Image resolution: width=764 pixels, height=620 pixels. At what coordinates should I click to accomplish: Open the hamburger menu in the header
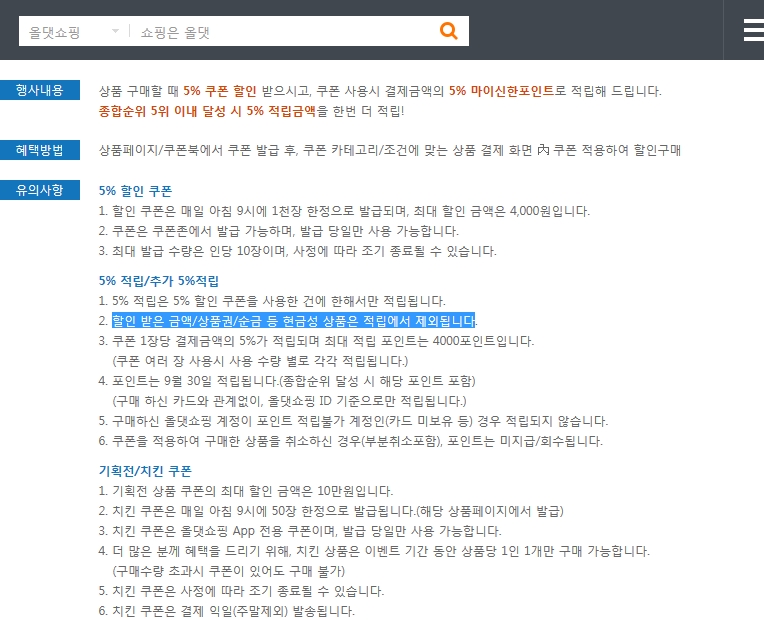click(753, 30)
